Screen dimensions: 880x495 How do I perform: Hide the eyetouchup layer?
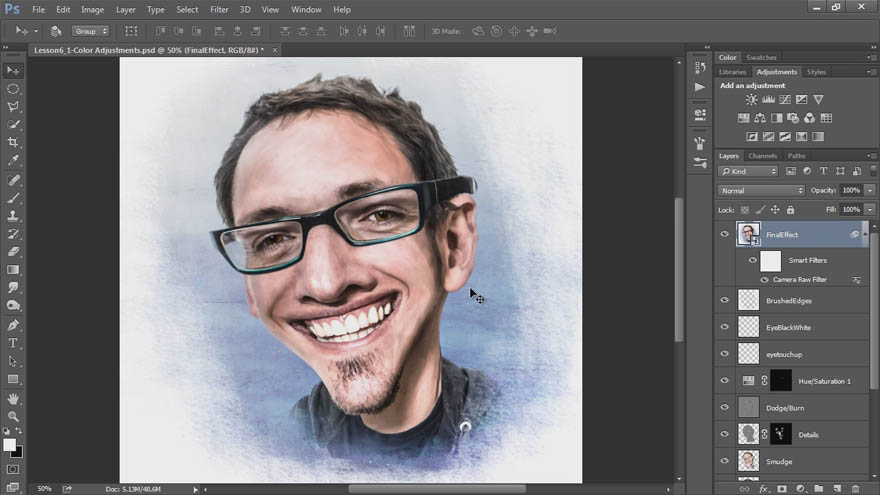point(725,354)
